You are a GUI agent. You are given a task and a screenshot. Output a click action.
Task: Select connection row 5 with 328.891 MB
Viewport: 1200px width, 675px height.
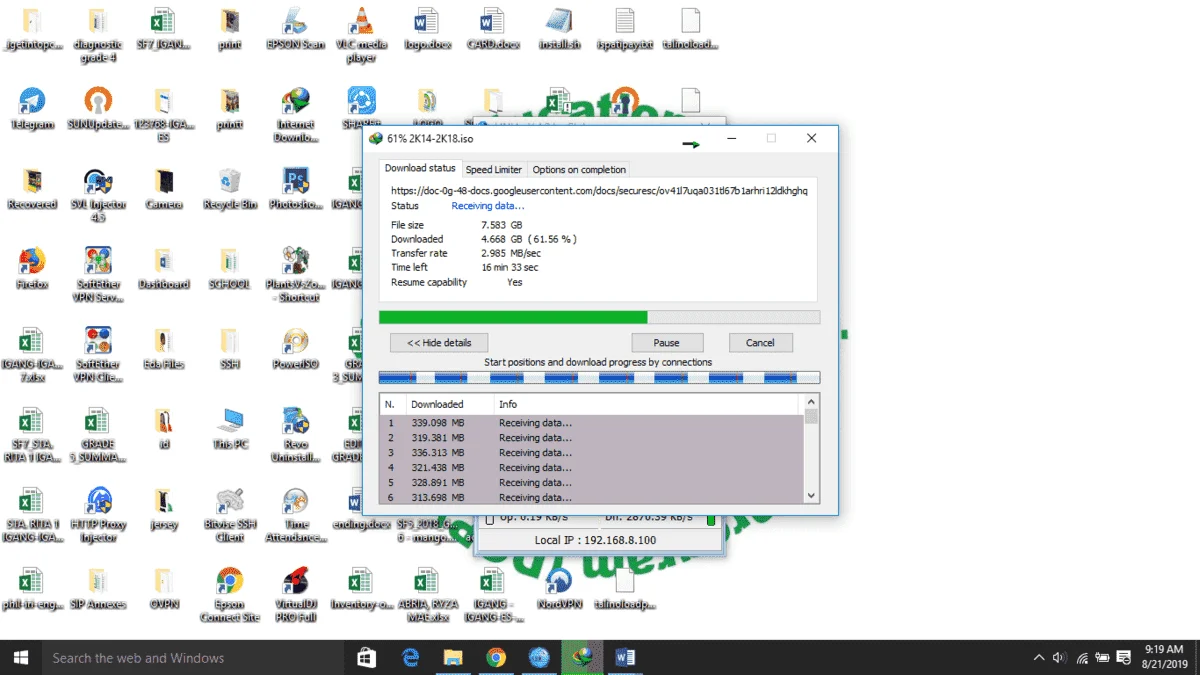pyautogui.click(x=593, y=482)
